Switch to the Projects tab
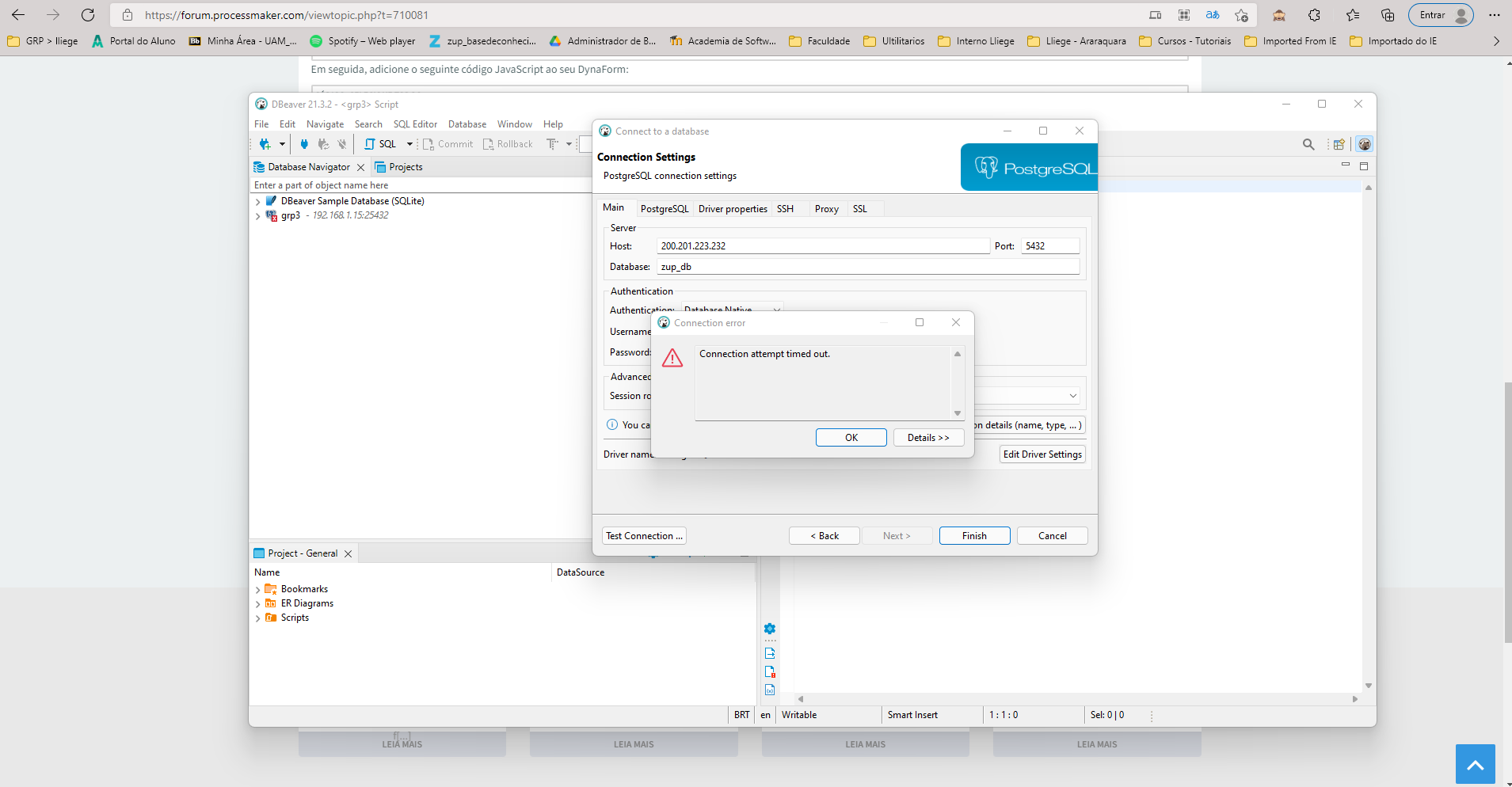 (x=406, y=167)
